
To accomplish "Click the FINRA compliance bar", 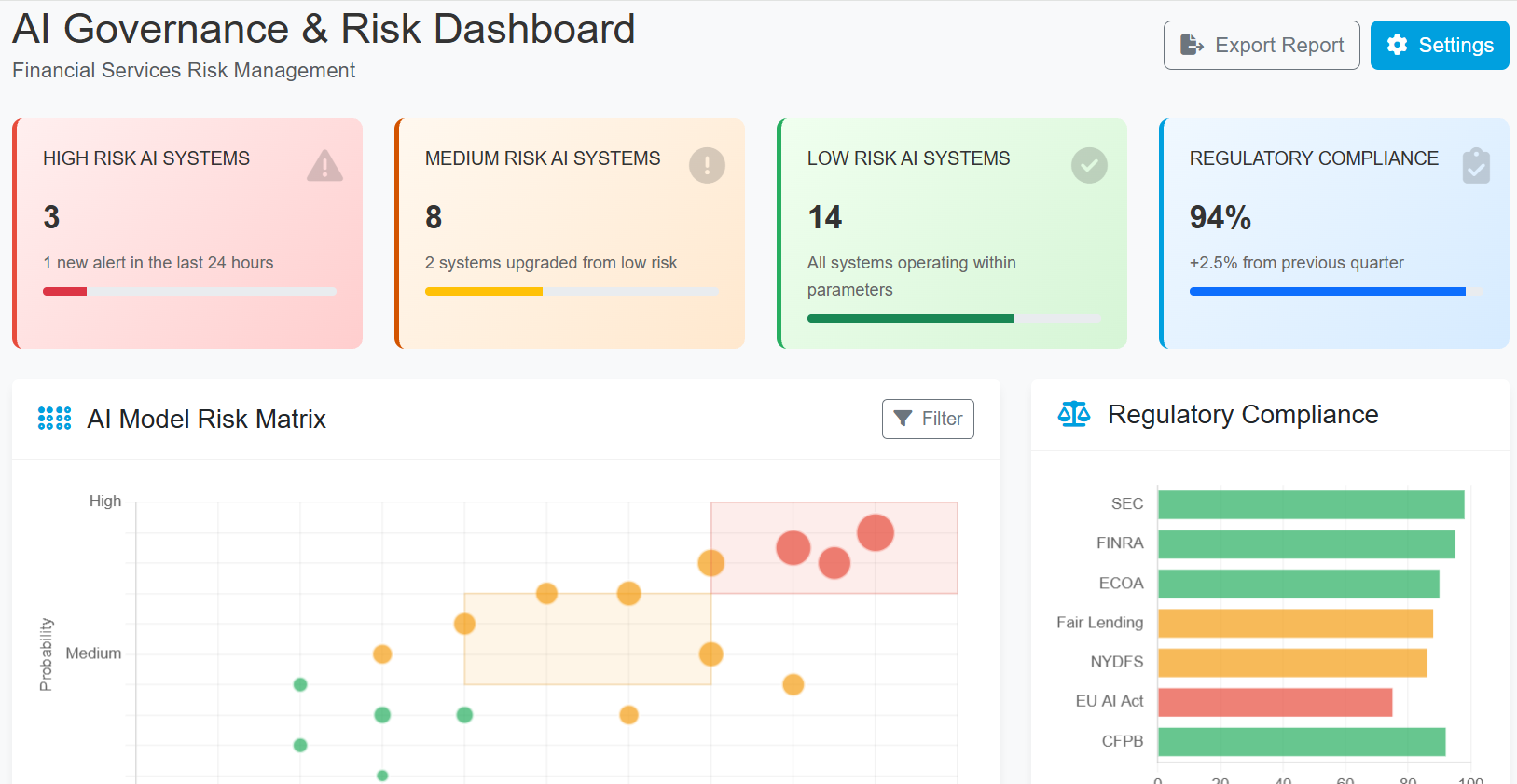I will tap(1306, 544).
